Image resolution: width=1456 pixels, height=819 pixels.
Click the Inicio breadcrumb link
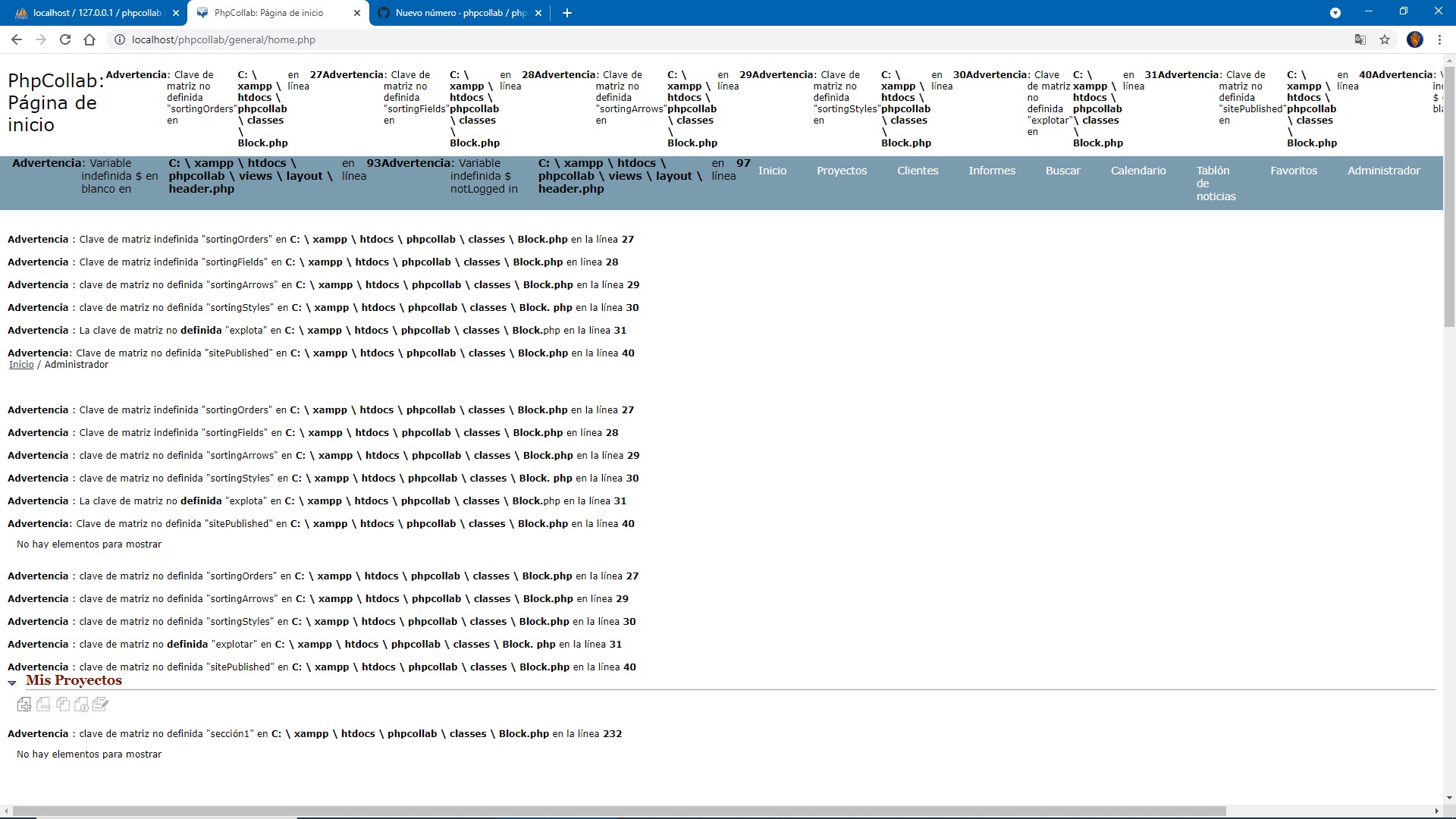point(21,365)
